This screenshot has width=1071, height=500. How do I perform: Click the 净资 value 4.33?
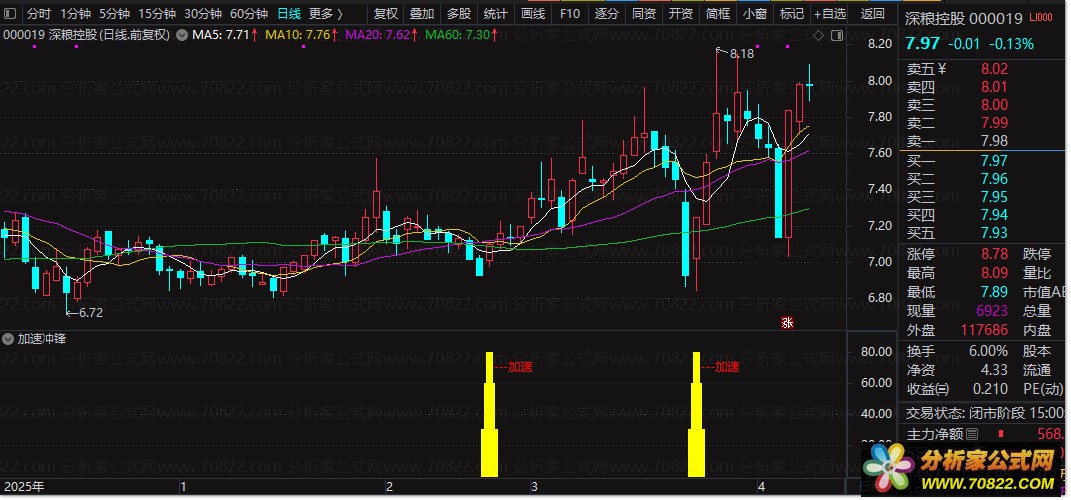pos(994,370)
